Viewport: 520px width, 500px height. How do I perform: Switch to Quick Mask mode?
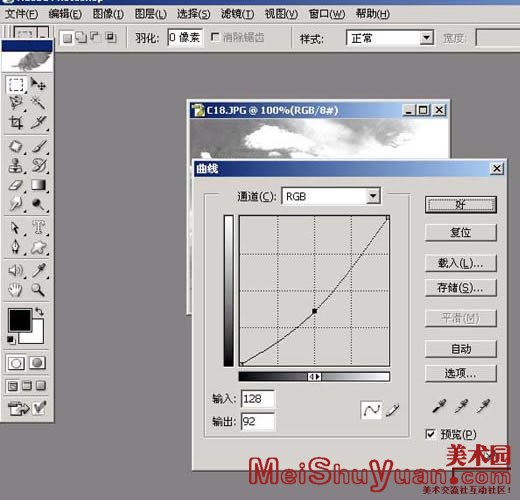pos(37,363)
